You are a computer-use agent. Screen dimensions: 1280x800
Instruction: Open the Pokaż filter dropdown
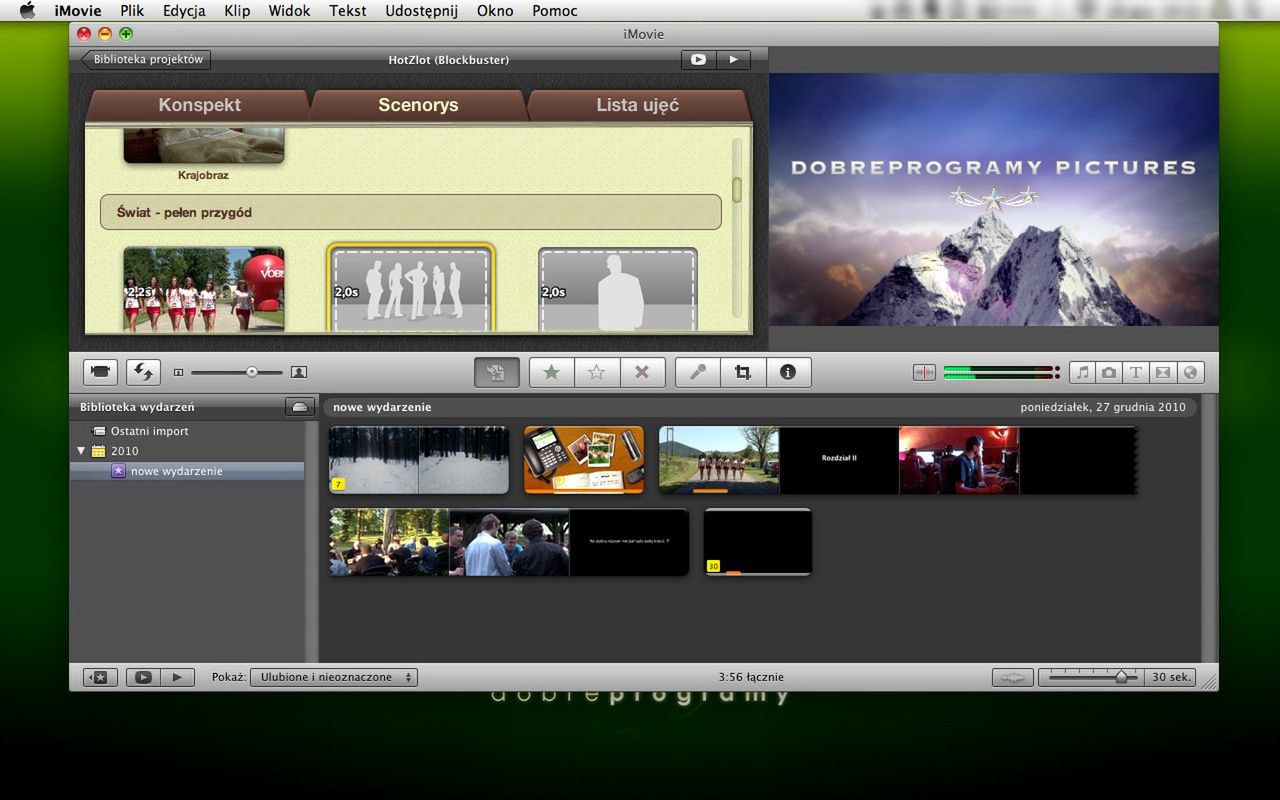point(334,677)
